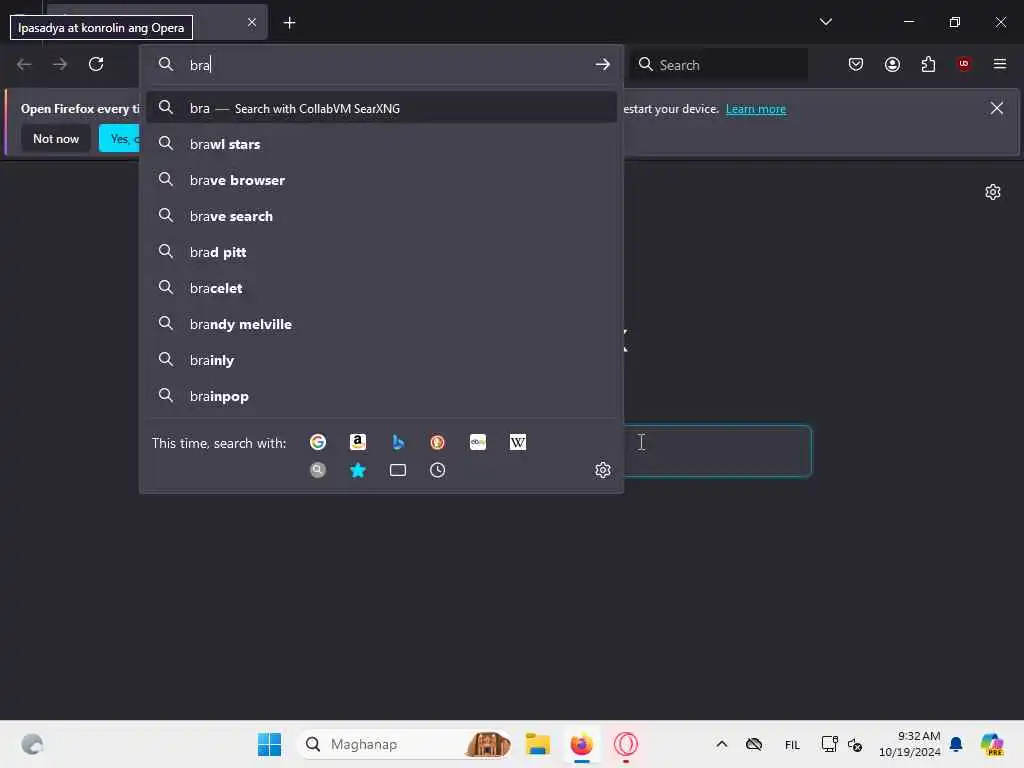Select the 'brandy melville' suggestion
The height and width of the screenshot is (768, 1024).
[381, 324]
